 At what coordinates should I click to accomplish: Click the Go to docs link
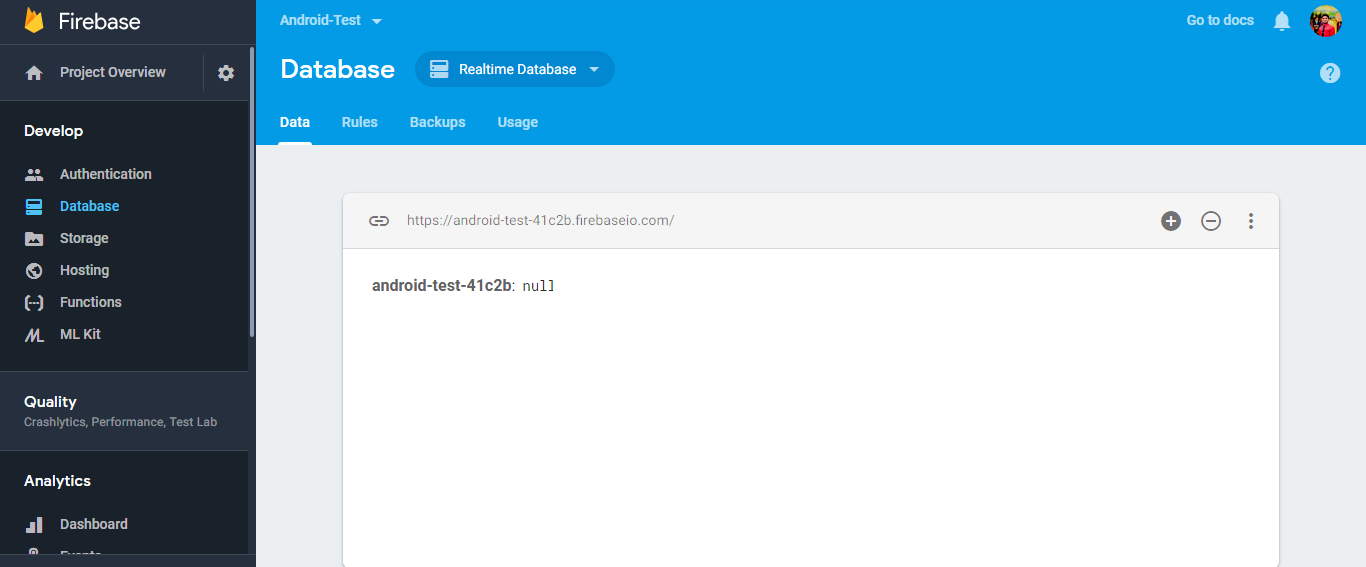click(x=1220, y=20)
